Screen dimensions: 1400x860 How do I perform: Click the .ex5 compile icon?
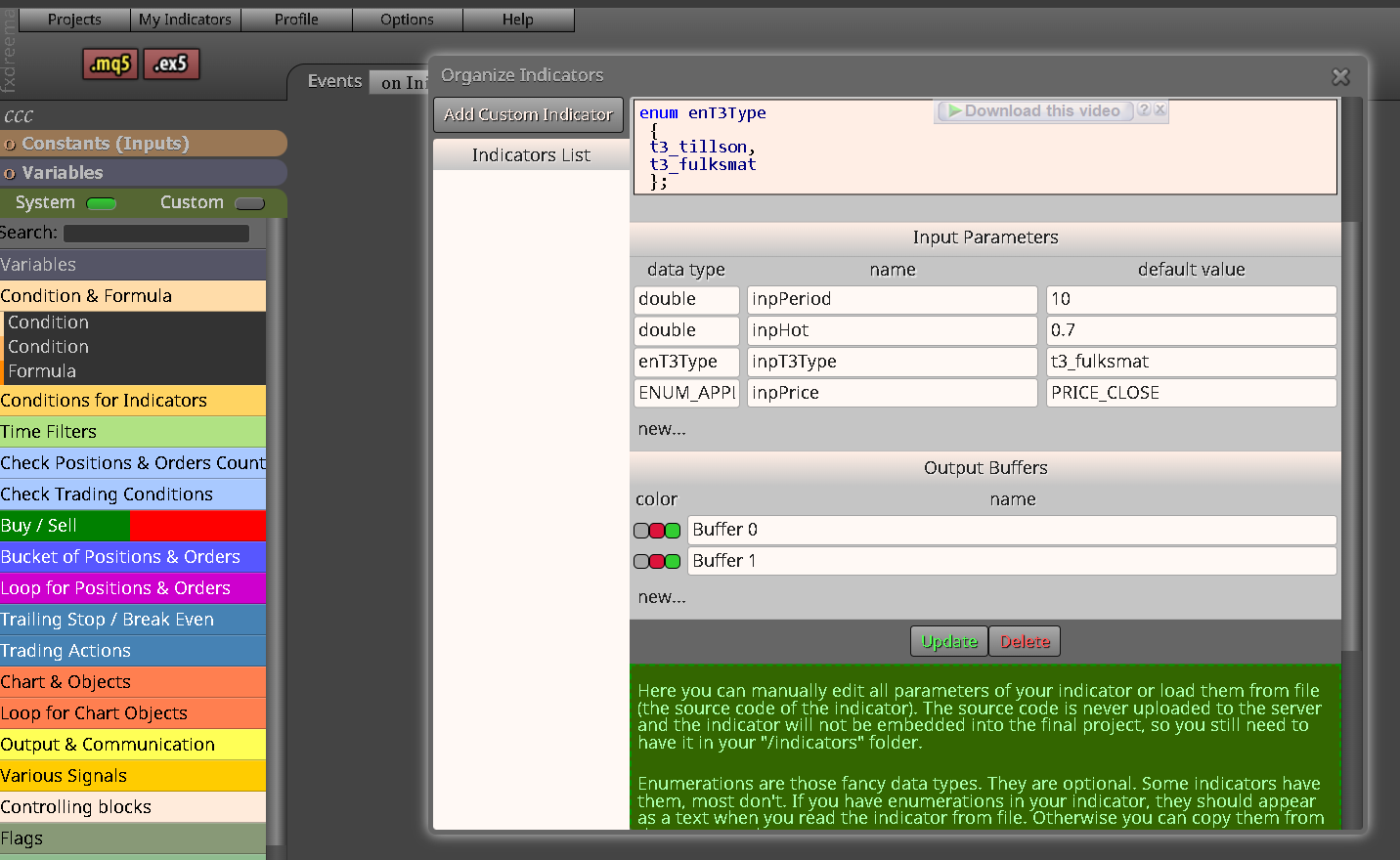click(x=171, y=64)
